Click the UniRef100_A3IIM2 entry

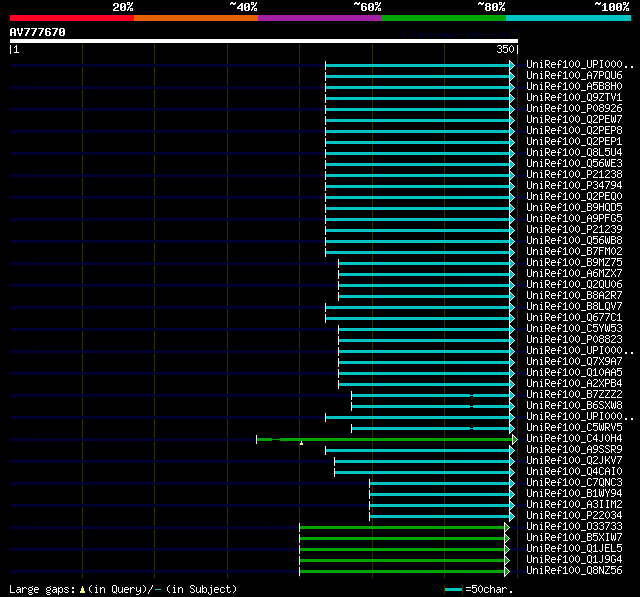pos(574,505)
